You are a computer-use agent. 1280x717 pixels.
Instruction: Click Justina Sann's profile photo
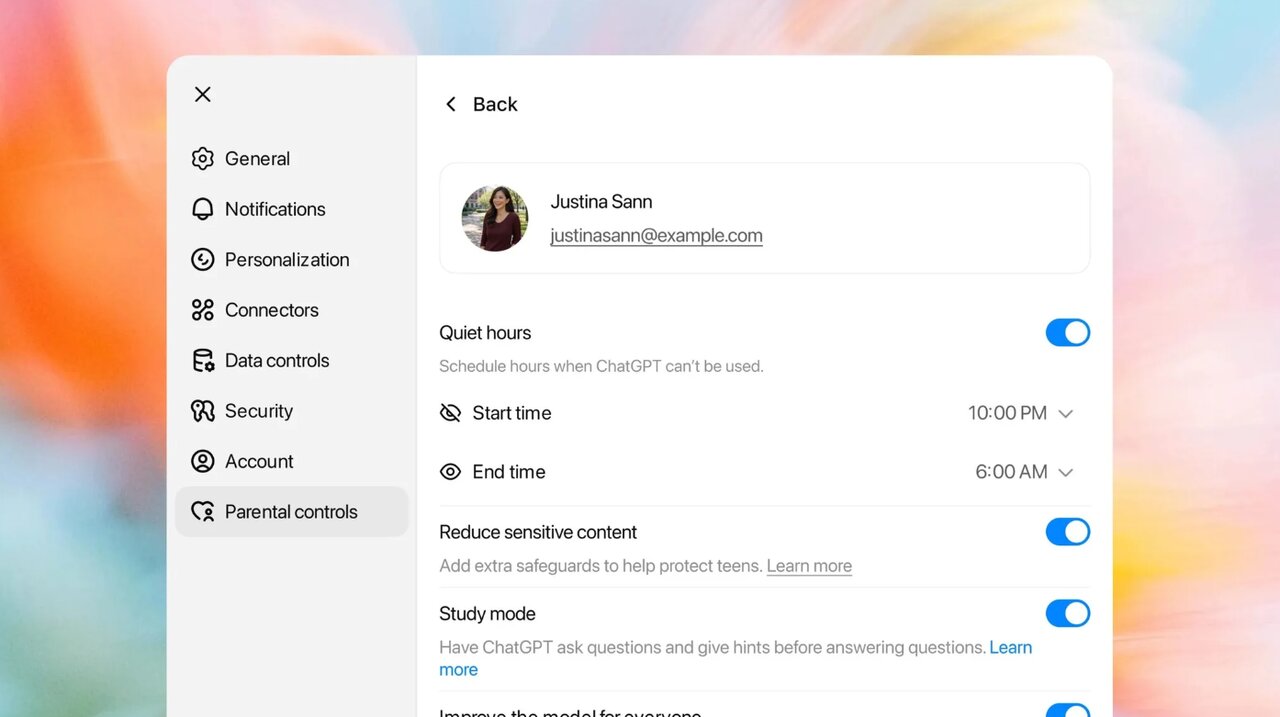pyautogui.click(x=495, y=218)
